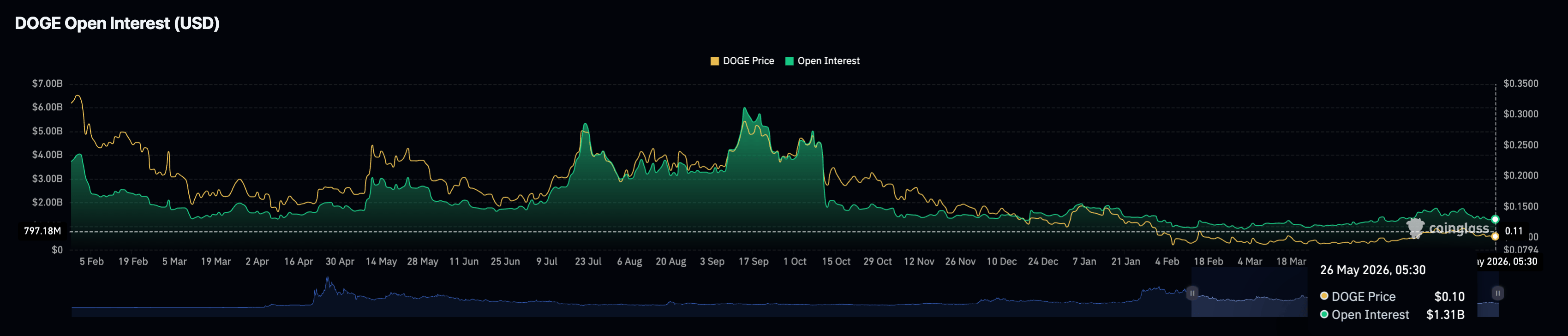Click the 19 Mar date label
Screen dimensions: 1568x336
[216, 261]
